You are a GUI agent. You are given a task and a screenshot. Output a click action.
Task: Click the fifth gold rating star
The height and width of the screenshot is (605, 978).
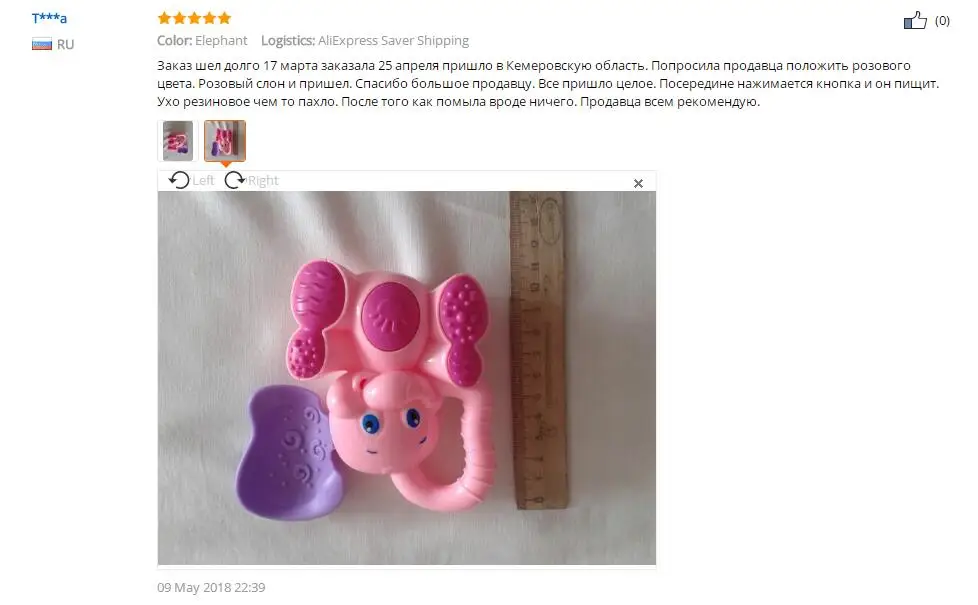pyautogui.click(x=225, y=18)
